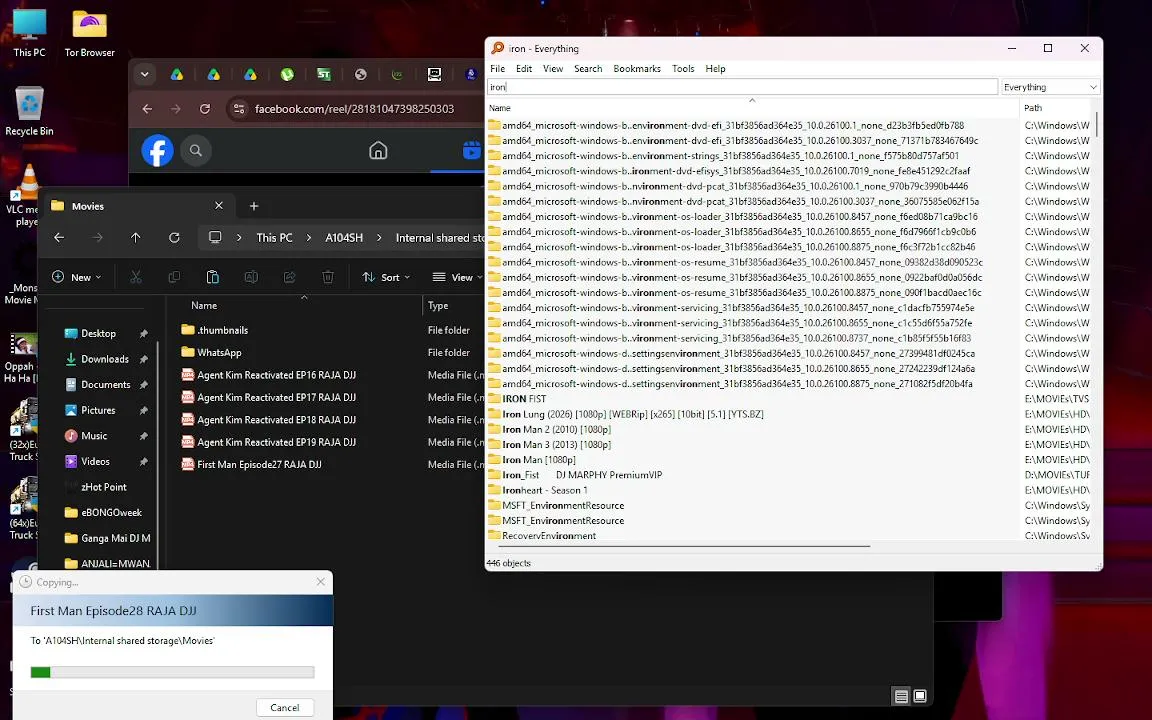The width and height of the screenshot is (1152, 720).
Task: Reload the Facebook page in browser
Action: click(x=205, y=109)
